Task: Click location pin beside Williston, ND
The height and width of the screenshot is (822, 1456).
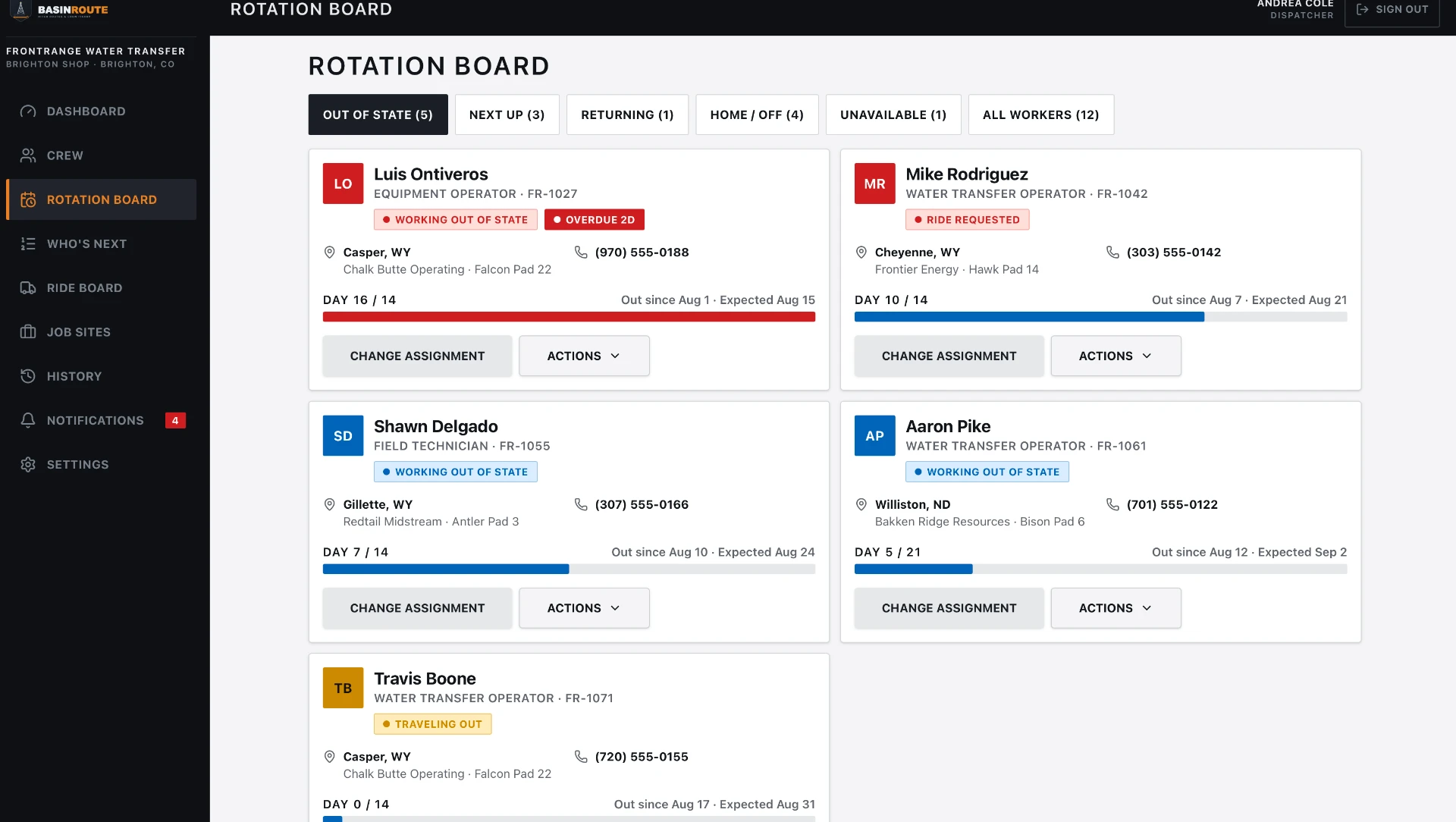Action: pos(861,505)
